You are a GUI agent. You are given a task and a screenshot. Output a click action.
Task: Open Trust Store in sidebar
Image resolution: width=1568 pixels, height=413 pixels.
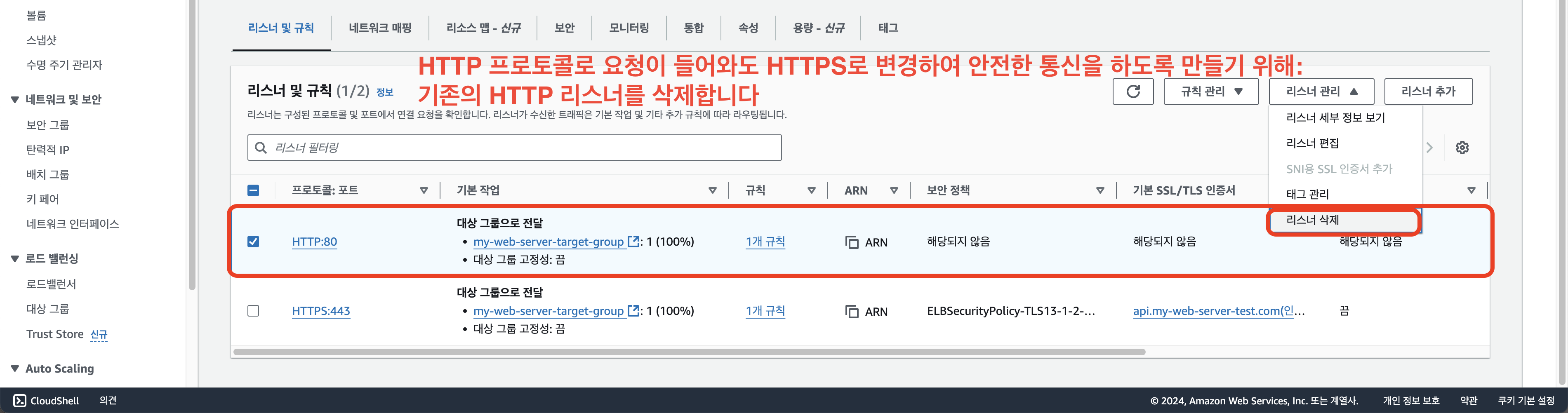point(55,334)
